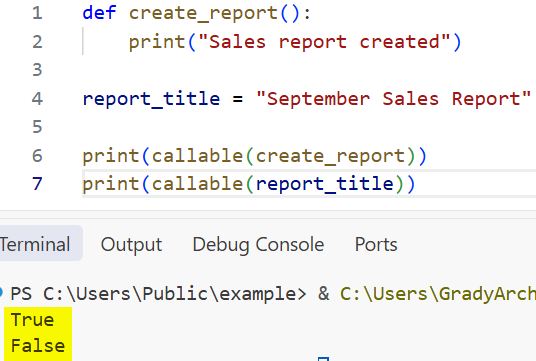
Task: Click the 'True' output in terminal
Action: [x=32, y=320]
